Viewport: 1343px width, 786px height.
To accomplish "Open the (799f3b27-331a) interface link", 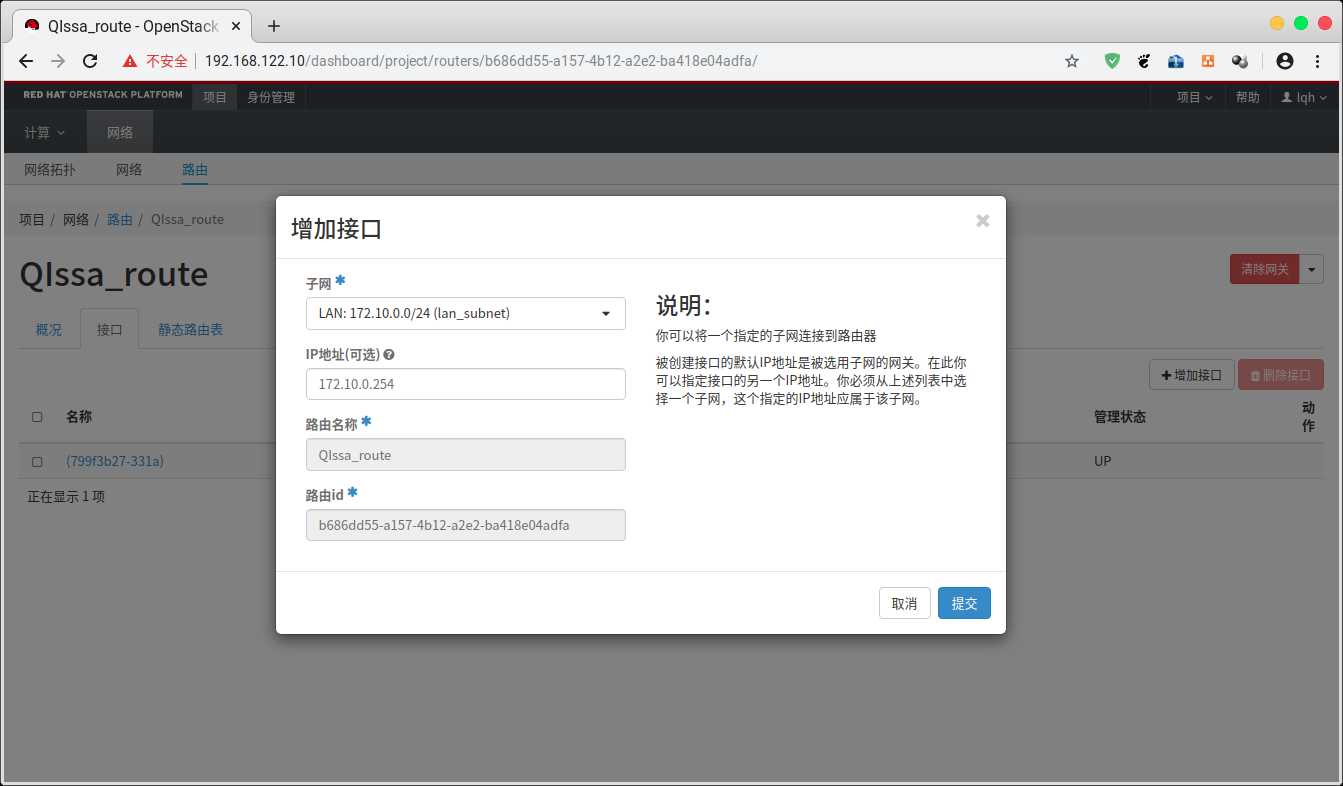I will click(115, 461).
